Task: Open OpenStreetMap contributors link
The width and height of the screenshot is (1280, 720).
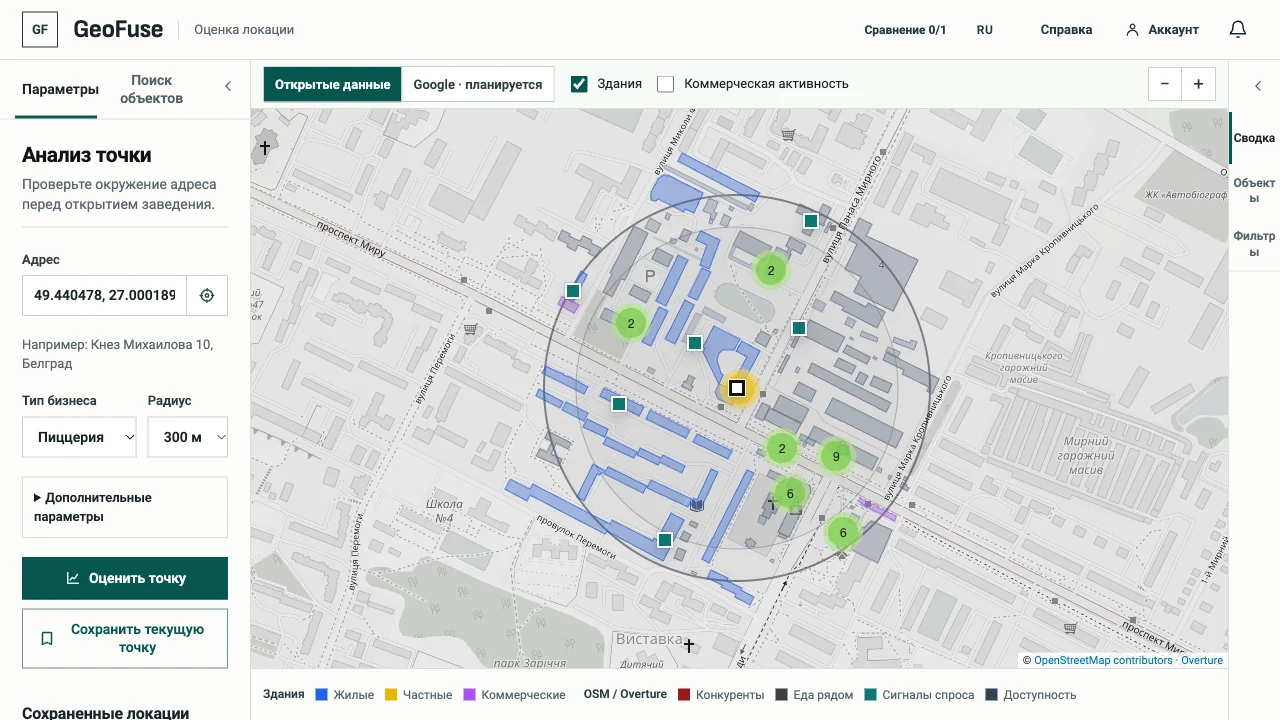Action: (1103, 660)
